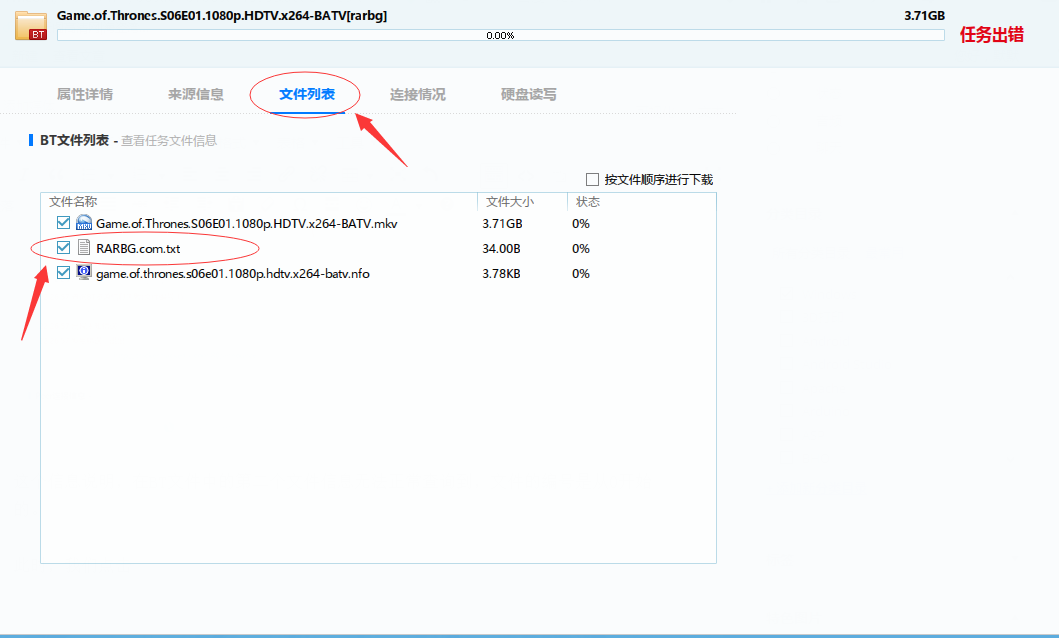Select the Game.of.Thrones mkv file name row
This screenshot has width=1059, height=638.
246,224
